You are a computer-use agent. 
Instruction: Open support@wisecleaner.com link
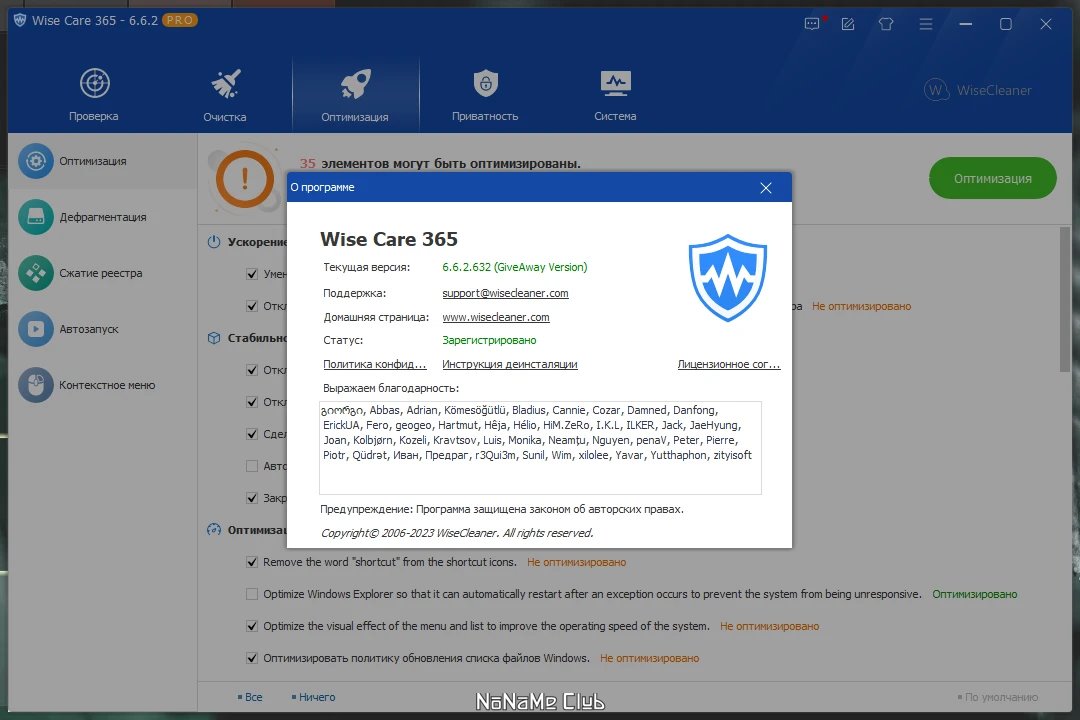click(505, 294)
